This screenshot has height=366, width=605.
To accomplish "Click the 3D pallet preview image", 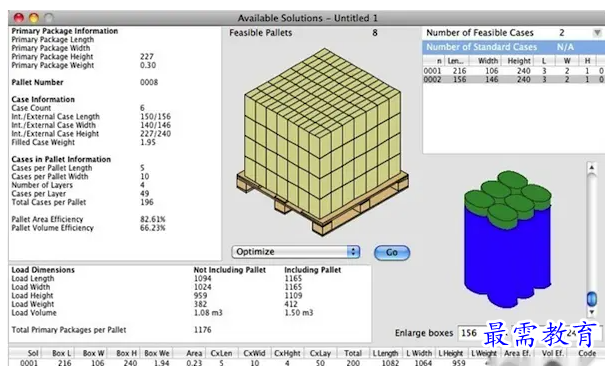I will coord(323,141).
